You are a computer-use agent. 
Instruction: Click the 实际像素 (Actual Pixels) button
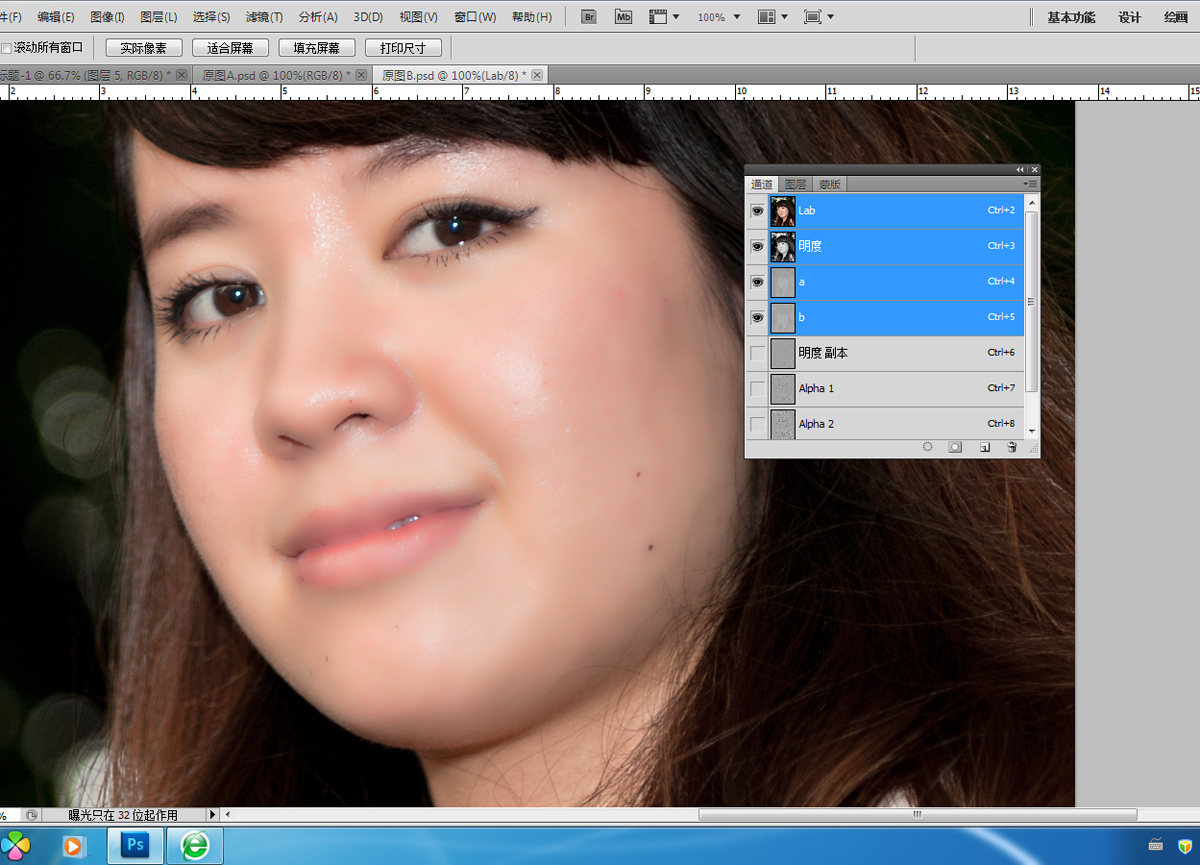[x=144, y=48]
